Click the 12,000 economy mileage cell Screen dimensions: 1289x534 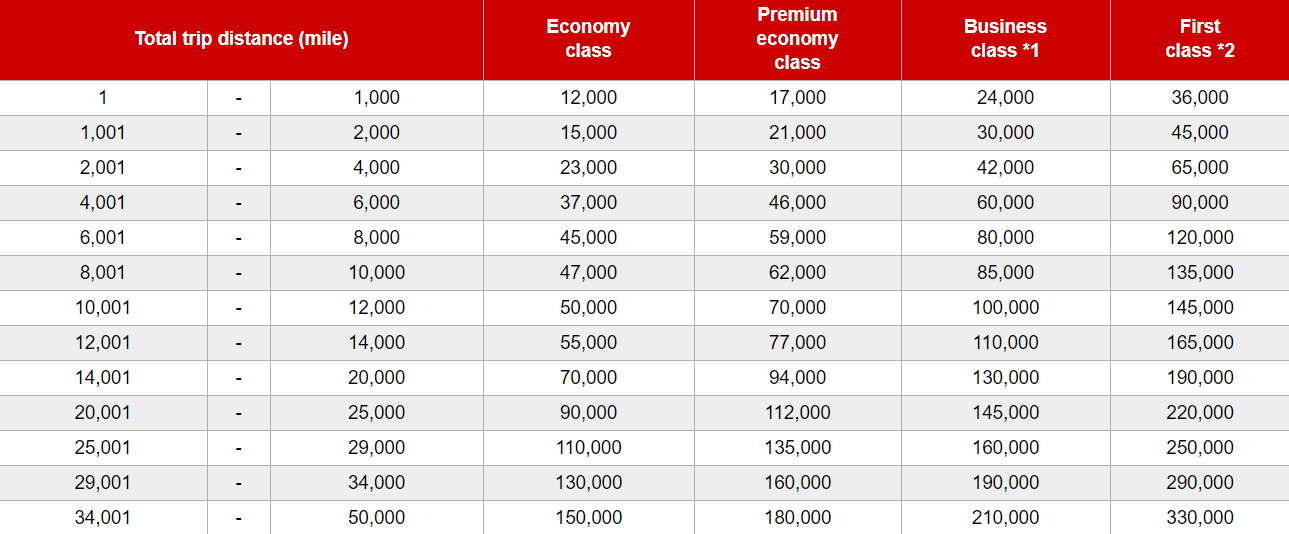pos(588,98)
